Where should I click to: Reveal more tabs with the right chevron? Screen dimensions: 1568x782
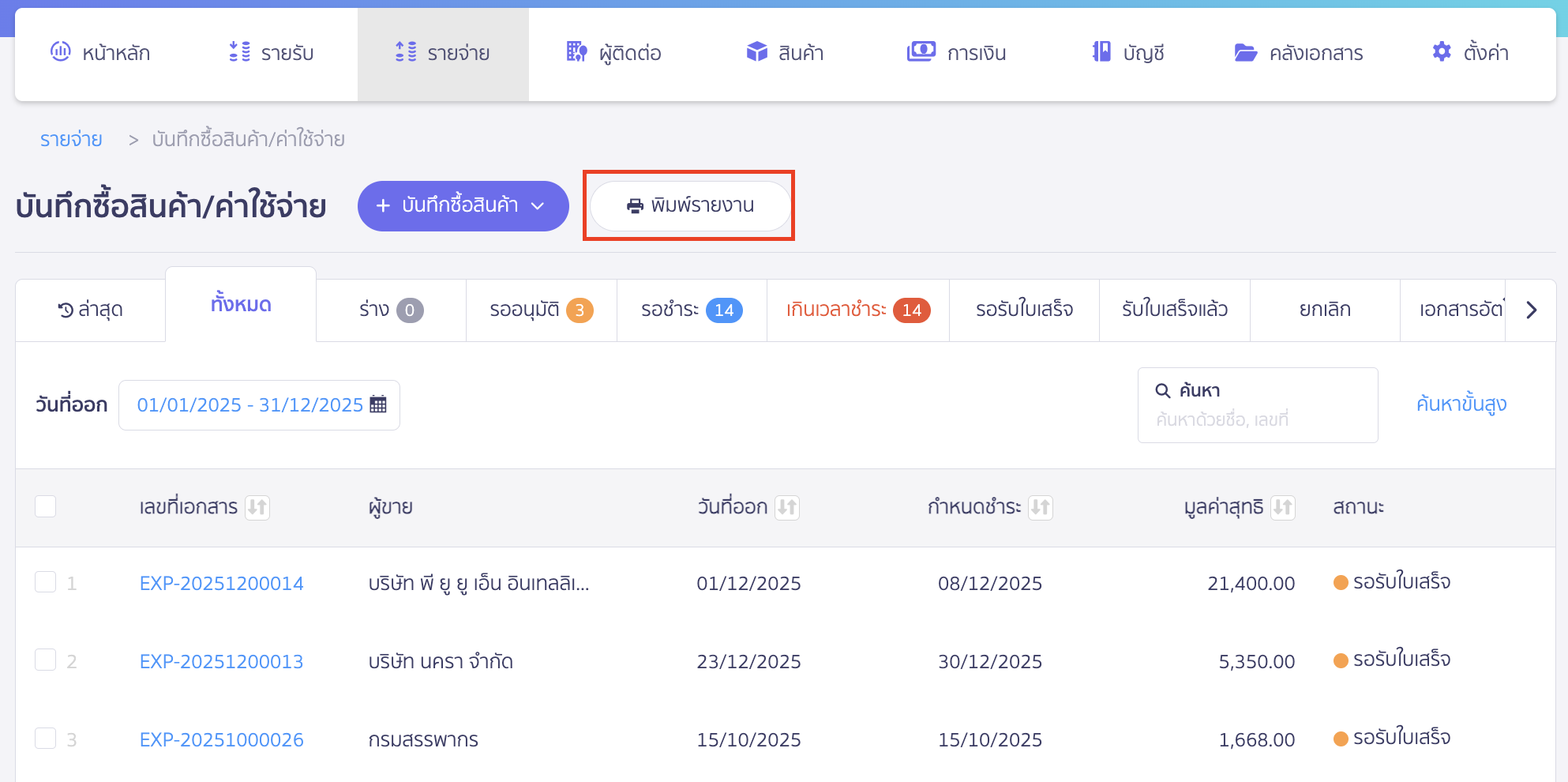(x=1532, y=310)
